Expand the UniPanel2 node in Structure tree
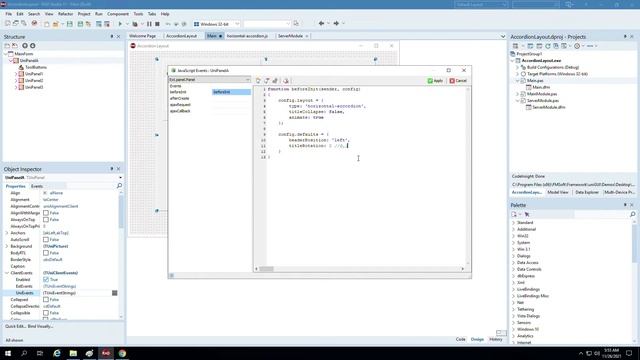The height and width of the screenshot is (360, 640). (x=16, y=80)
